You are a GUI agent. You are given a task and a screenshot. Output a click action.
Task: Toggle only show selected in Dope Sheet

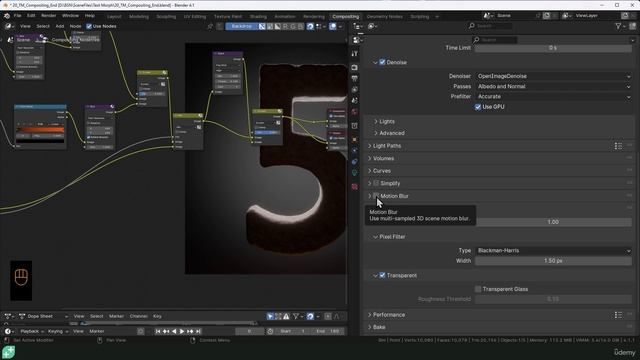pos(270,316)
